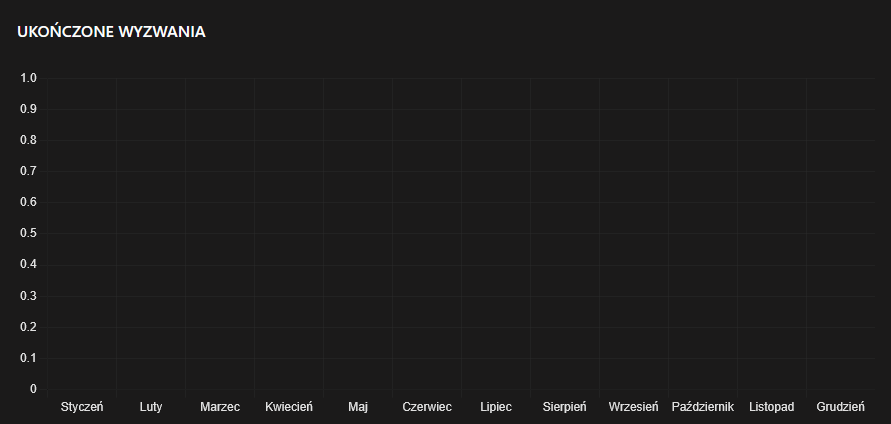Image resolution: width=891 pixels, height=424 pixels.
Task: Click the Luty label on the axis
Action: [x=151, y=407]
